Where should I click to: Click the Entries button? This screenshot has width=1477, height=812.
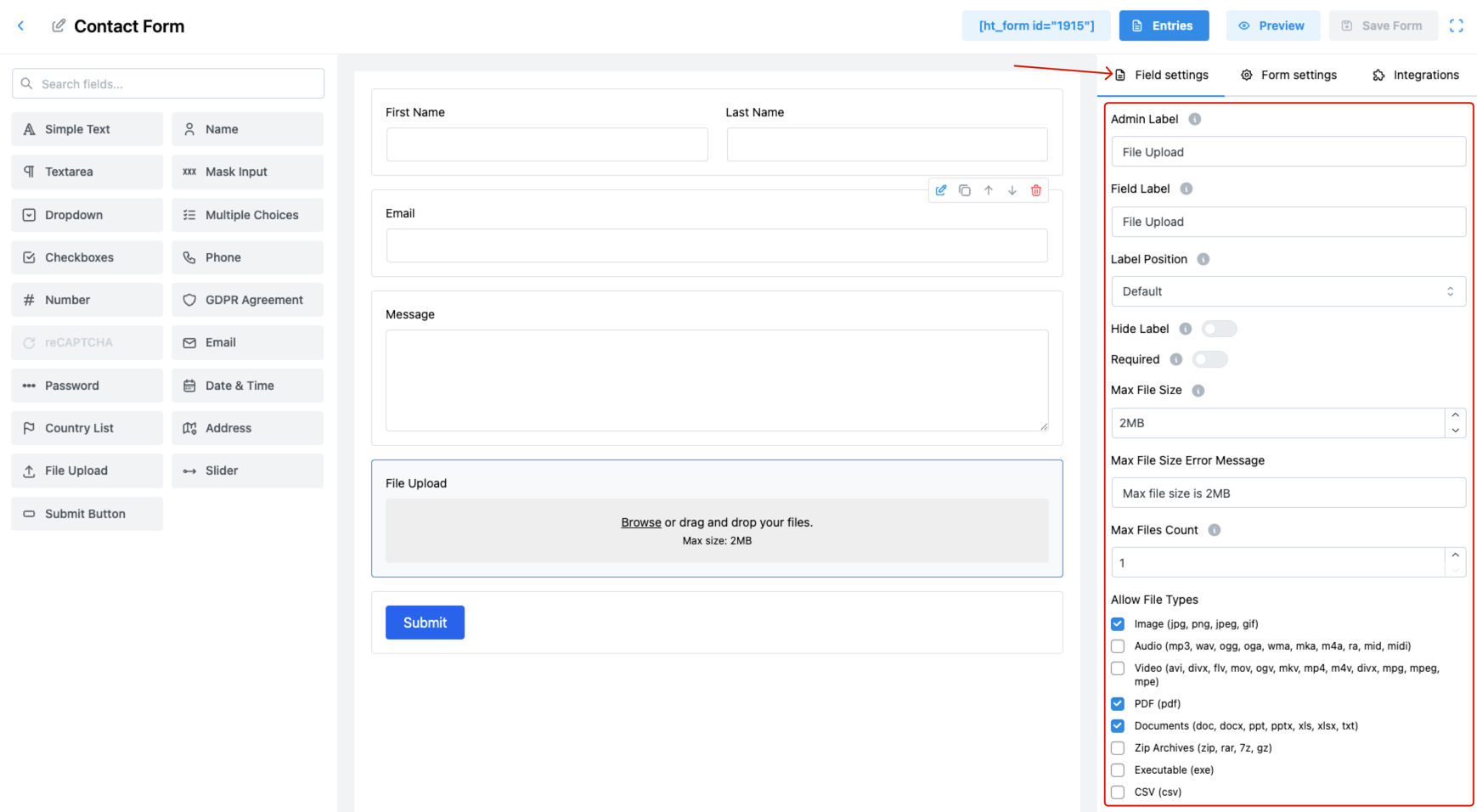coord(1164,25)
